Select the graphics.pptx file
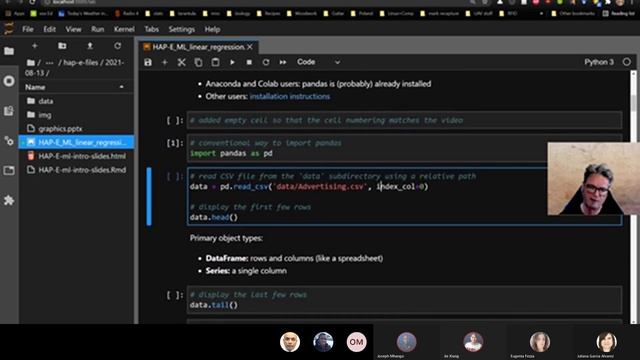 pos(76,129)
